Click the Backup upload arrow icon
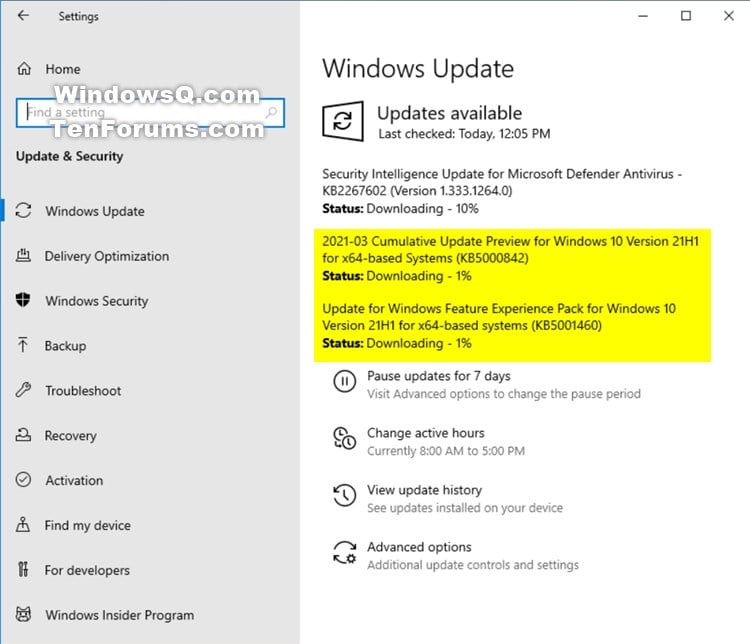Viewport: 750px width, 644px height. (x=22, y=345)
